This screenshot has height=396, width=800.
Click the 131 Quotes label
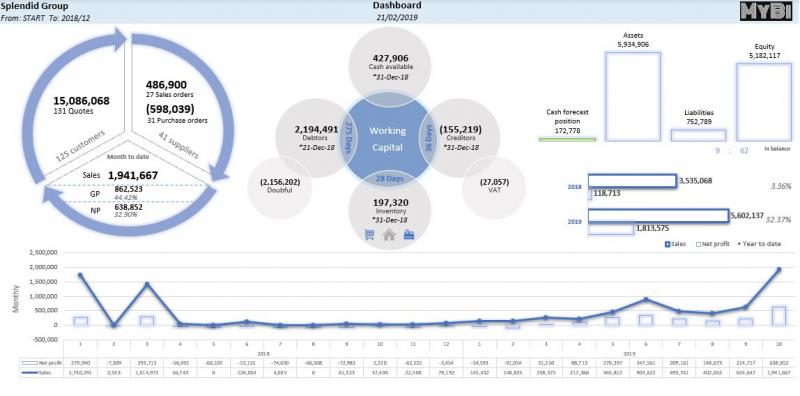[x=73, y=111]
